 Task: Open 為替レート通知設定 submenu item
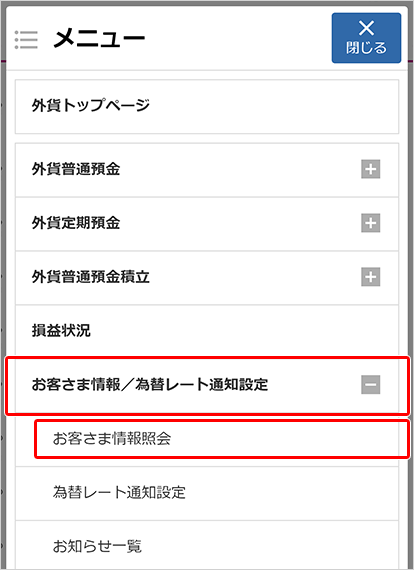point(207,493)
